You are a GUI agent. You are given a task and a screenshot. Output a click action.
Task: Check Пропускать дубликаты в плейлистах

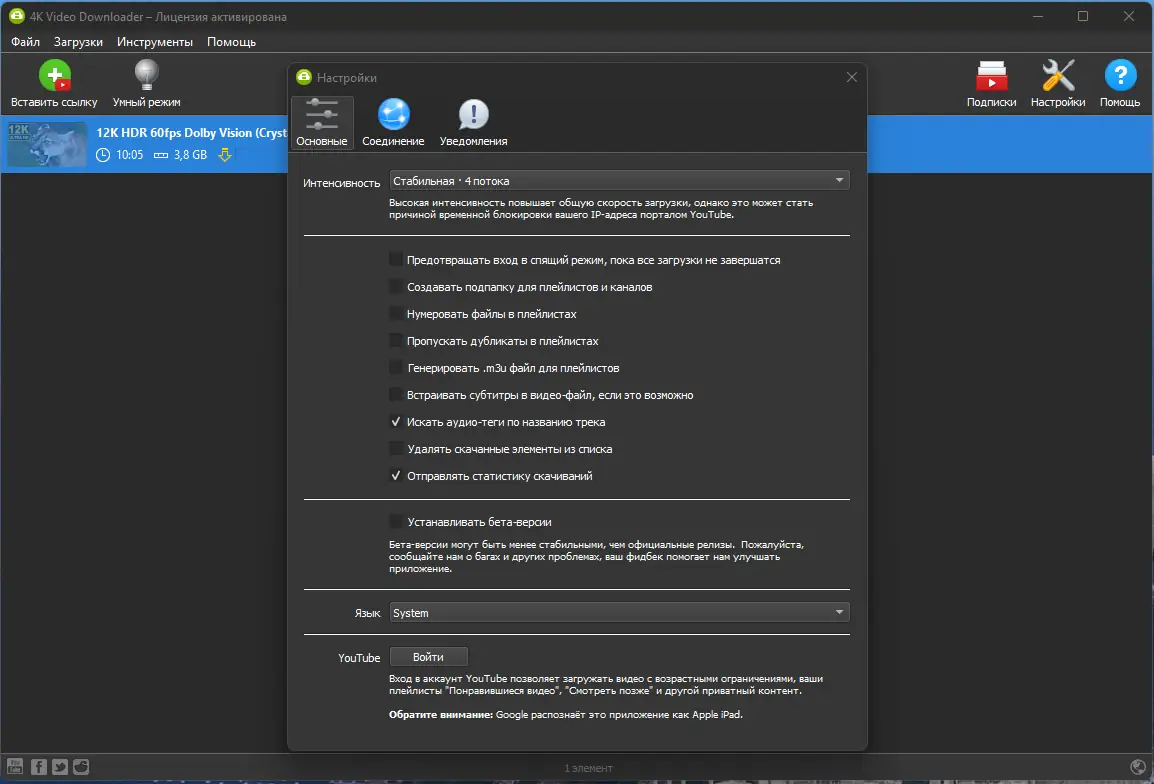(396, 341)
